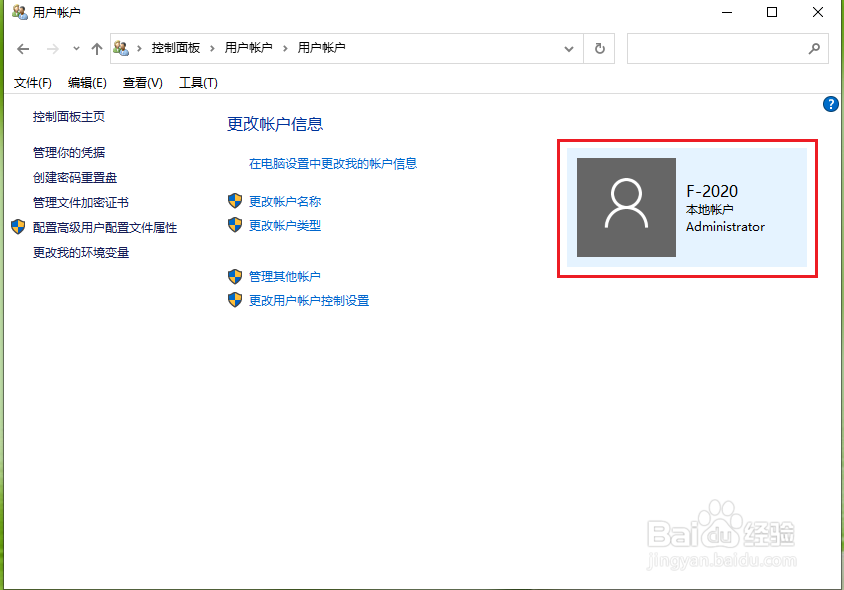The image size is (844, 590).
Task: Click the search magnifier icon
Action: point(814,48)
